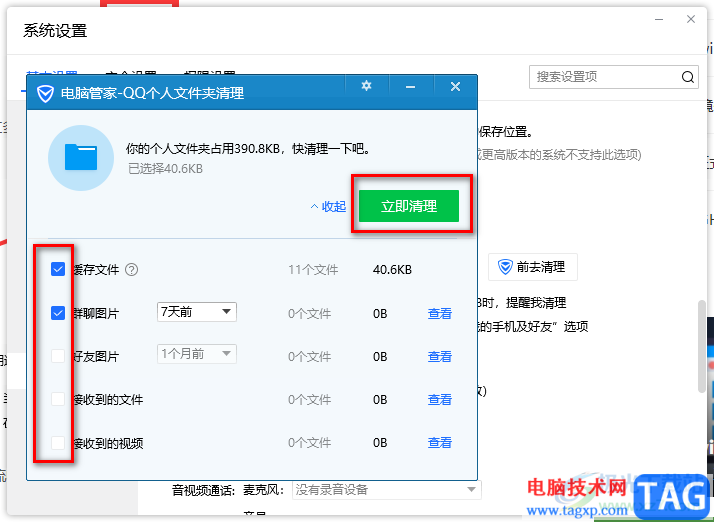This screenshot has height=522, width=714.
Task: Click the 电脑管家 shield logo
Action: (x=45, y=93)
